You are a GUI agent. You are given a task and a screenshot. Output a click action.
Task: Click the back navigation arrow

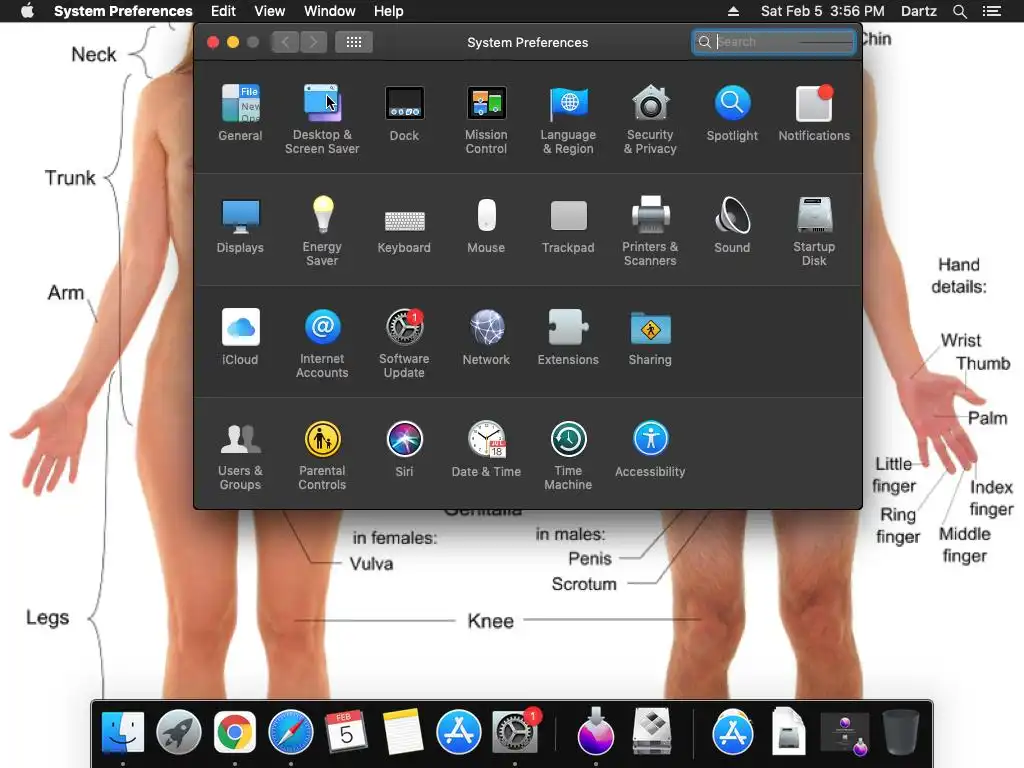coord(285,42)
